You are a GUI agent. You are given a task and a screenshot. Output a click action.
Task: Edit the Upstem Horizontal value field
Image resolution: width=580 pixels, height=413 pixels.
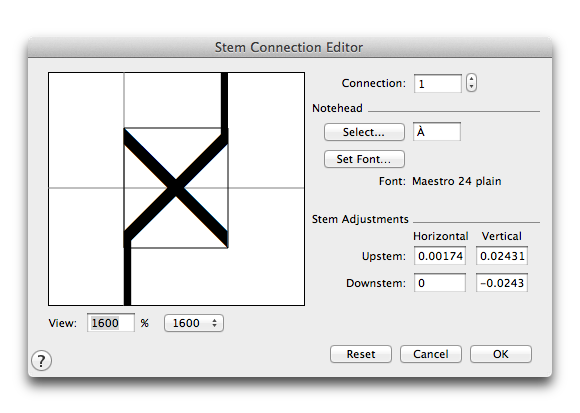[x=440, y=256]
